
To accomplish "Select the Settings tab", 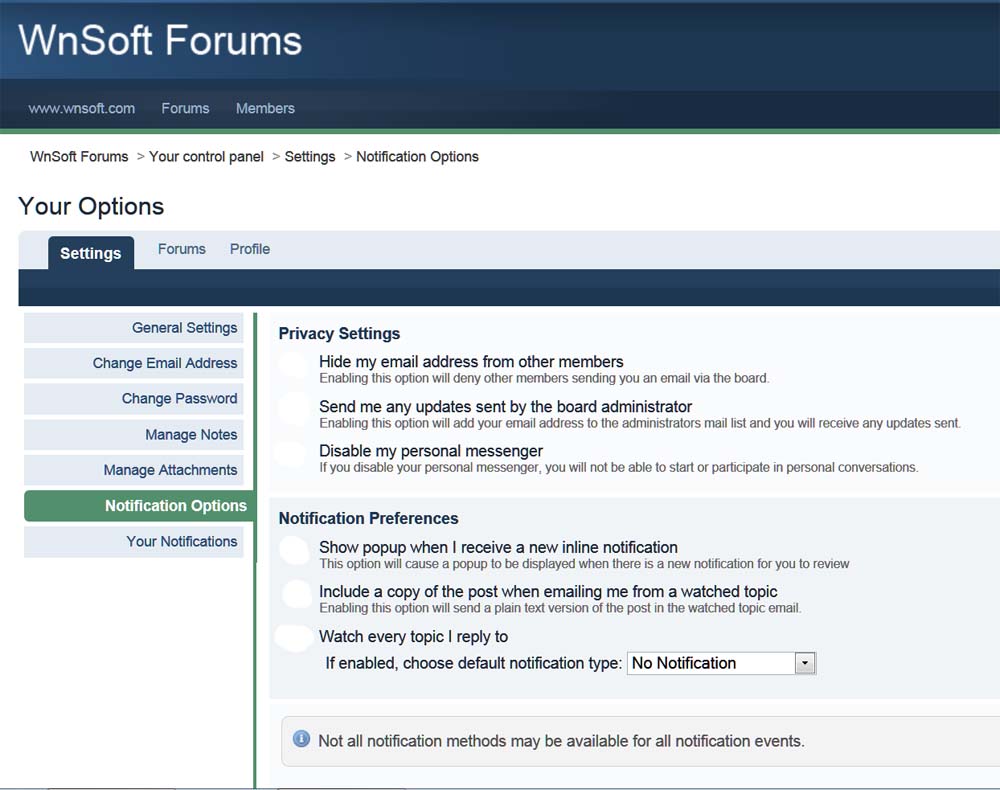I will pyautogui.click(x=90, y=253).
